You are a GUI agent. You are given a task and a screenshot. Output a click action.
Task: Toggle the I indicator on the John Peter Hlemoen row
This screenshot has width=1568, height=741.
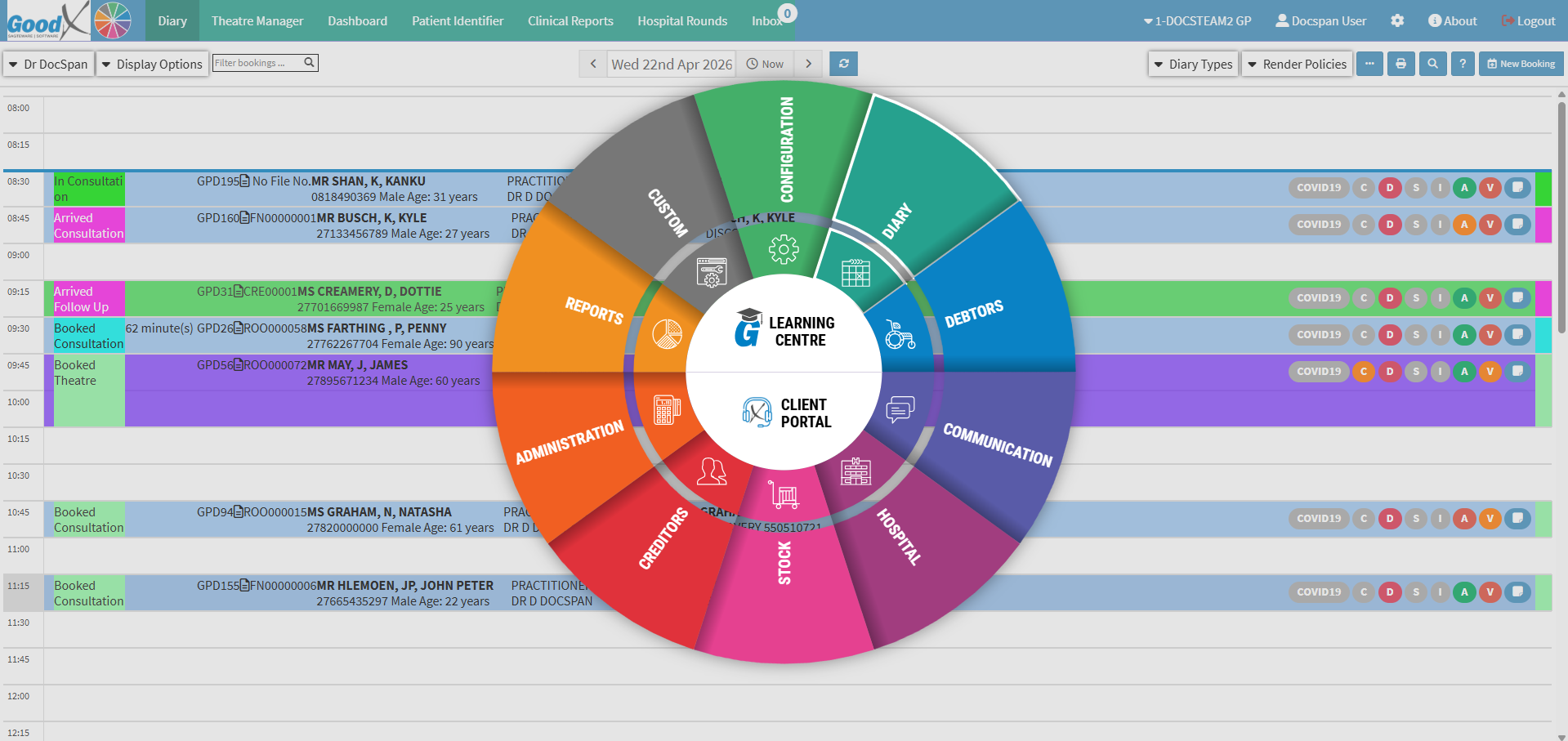pos(1440,592)
